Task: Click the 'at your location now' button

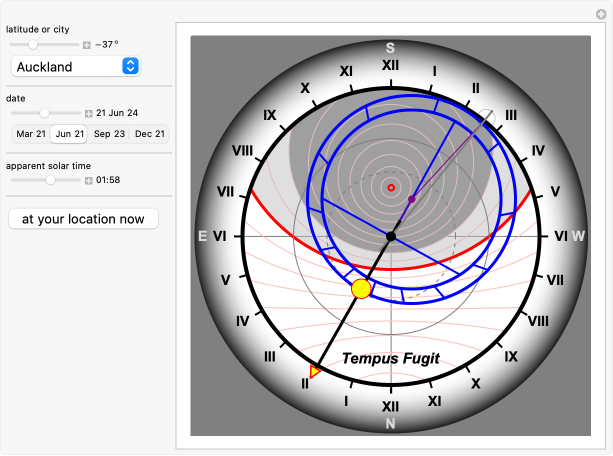Action: [83, 218]
